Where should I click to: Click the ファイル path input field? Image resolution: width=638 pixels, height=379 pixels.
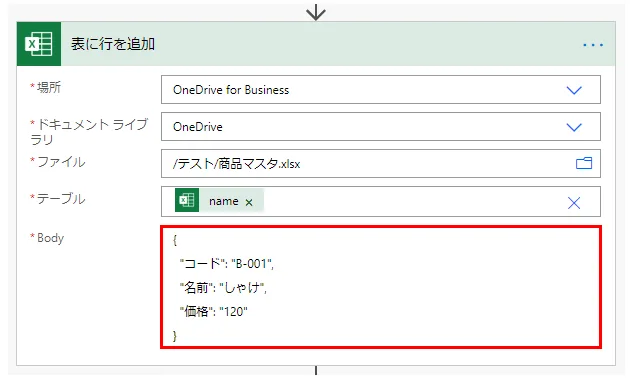pos(381,164)
